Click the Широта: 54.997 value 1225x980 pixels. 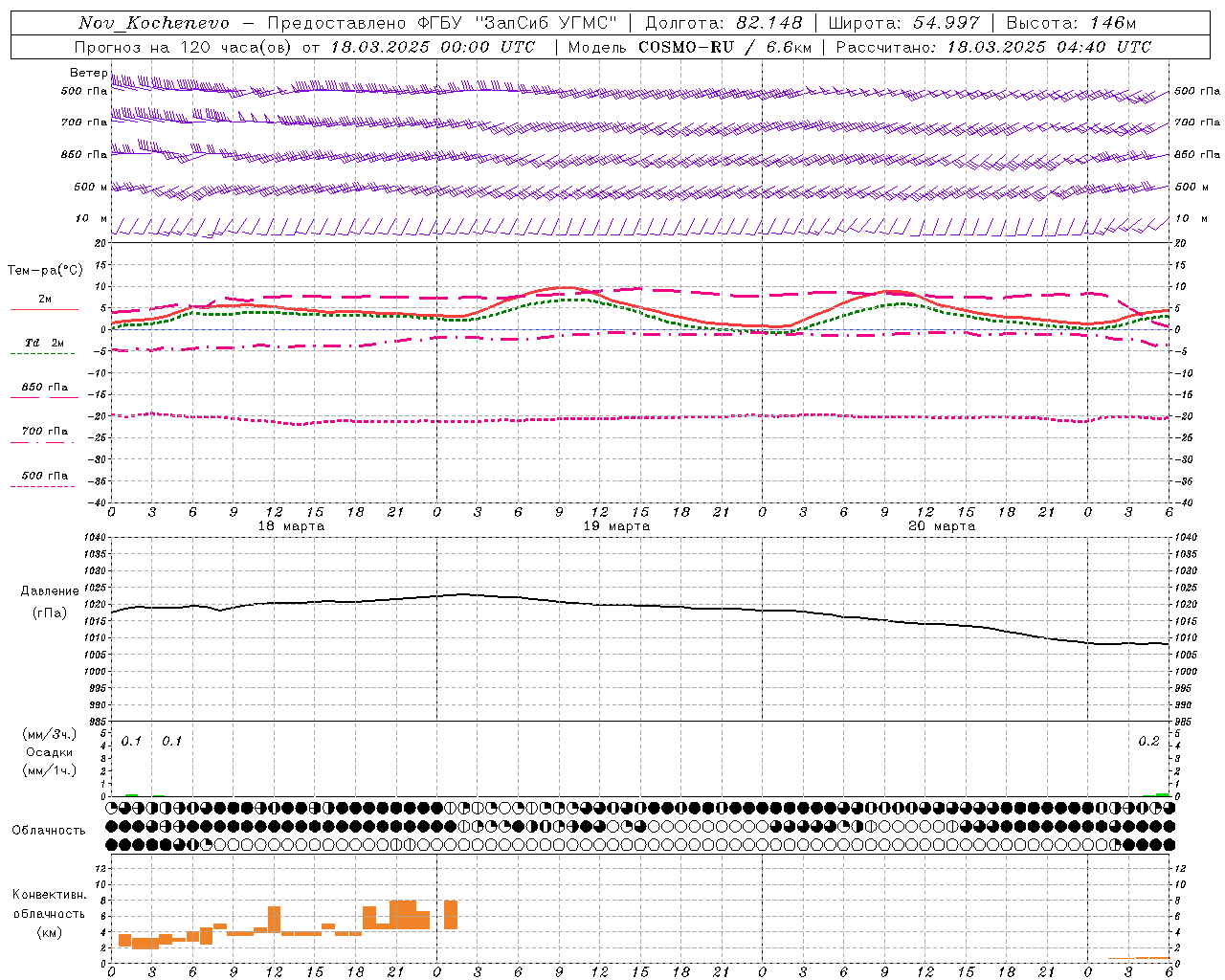pyautogui.click(x=904, y=23)
